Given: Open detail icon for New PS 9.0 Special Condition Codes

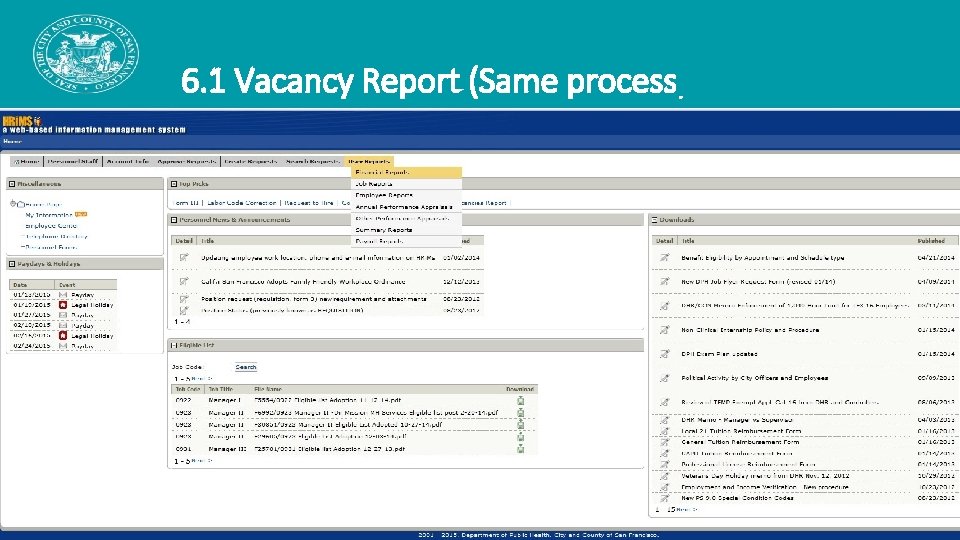Looking at the screenshot, I should (664, 498).
